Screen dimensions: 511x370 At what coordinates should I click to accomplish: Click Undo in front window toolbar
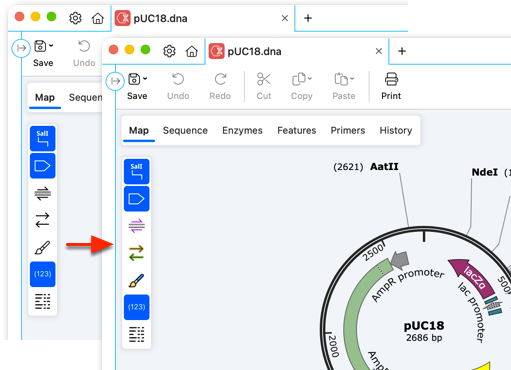[x=178, y=86]
